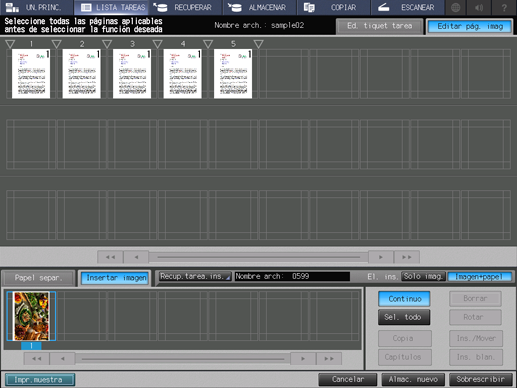Advance one step in lower image scroller
Screen dimensions: 517x388
(303, 359)
